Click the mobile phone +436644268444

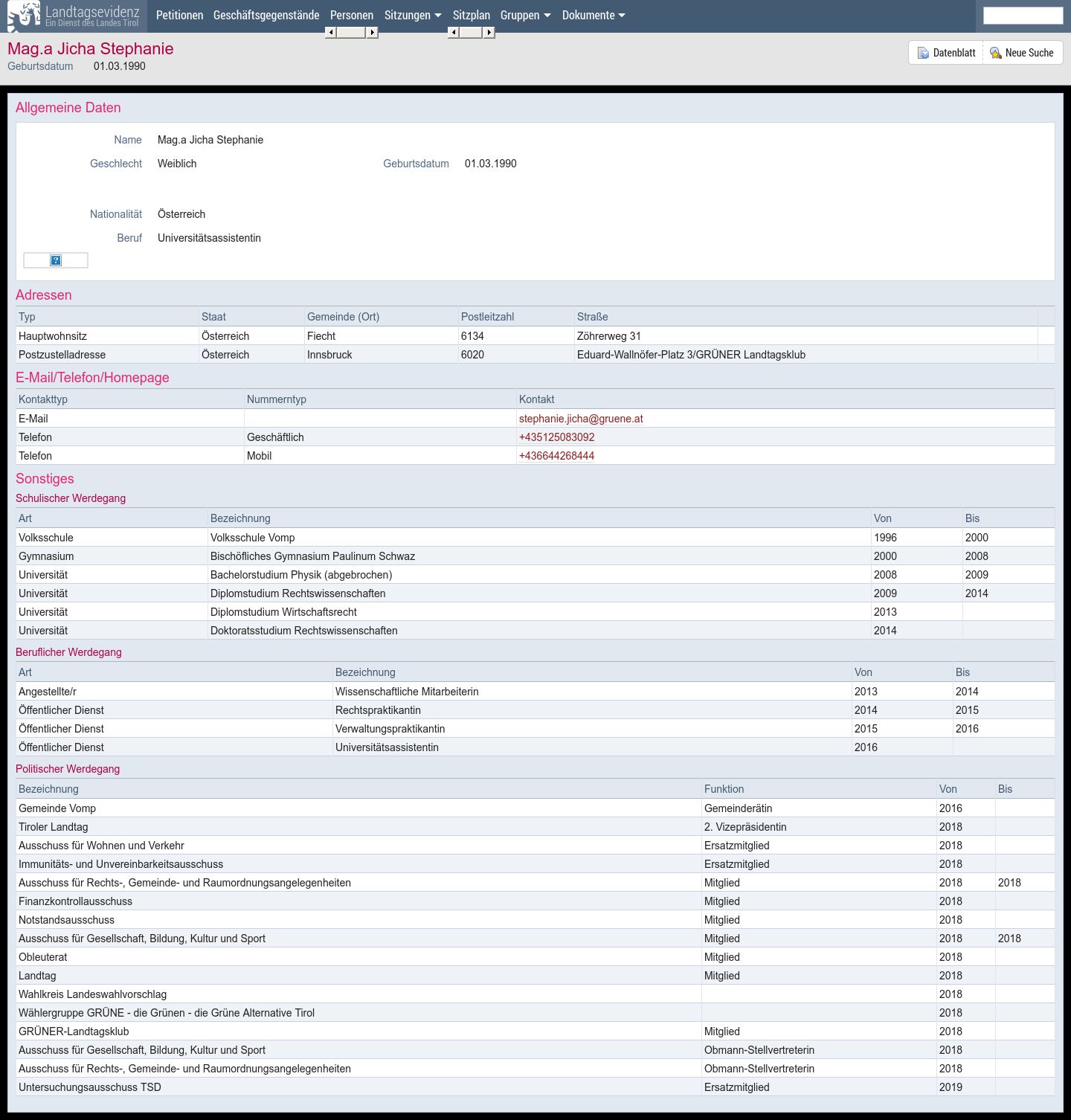point(556,456)
